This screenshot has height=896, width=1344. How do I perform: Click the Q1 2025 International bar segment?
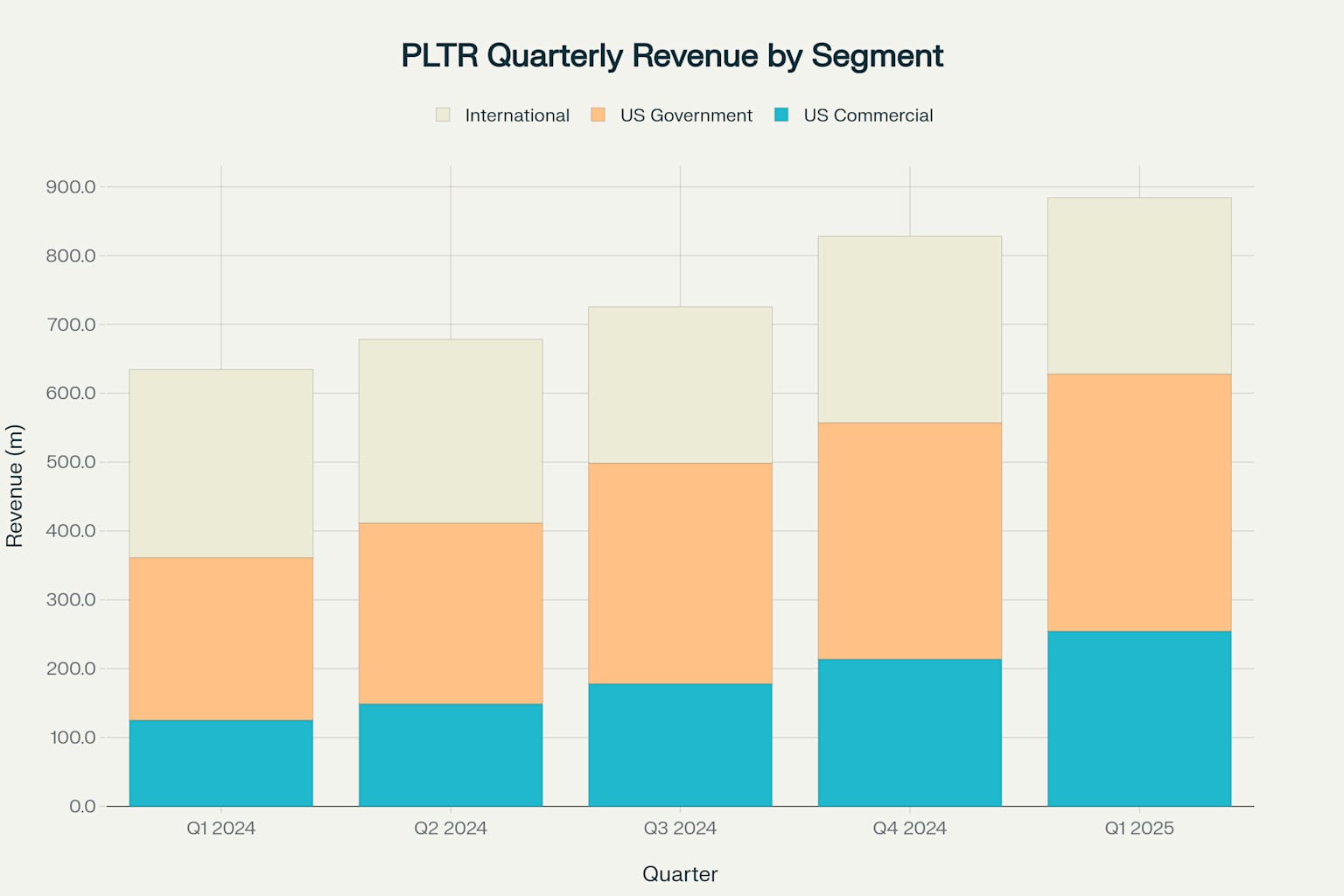(x=1139, y=286)
